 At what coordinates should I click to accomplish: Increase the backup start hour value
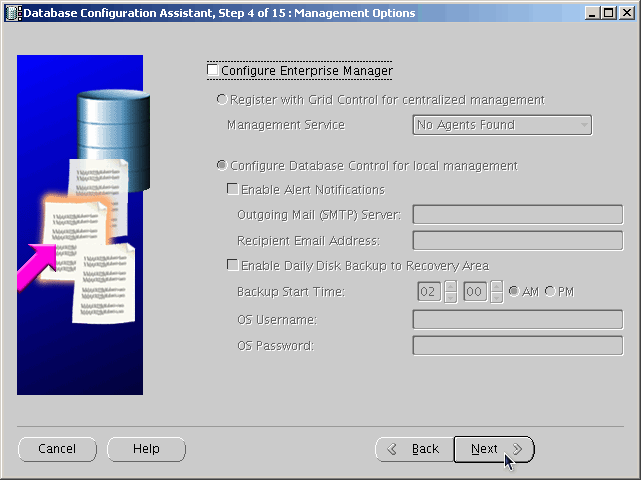[x=450, y=286]
